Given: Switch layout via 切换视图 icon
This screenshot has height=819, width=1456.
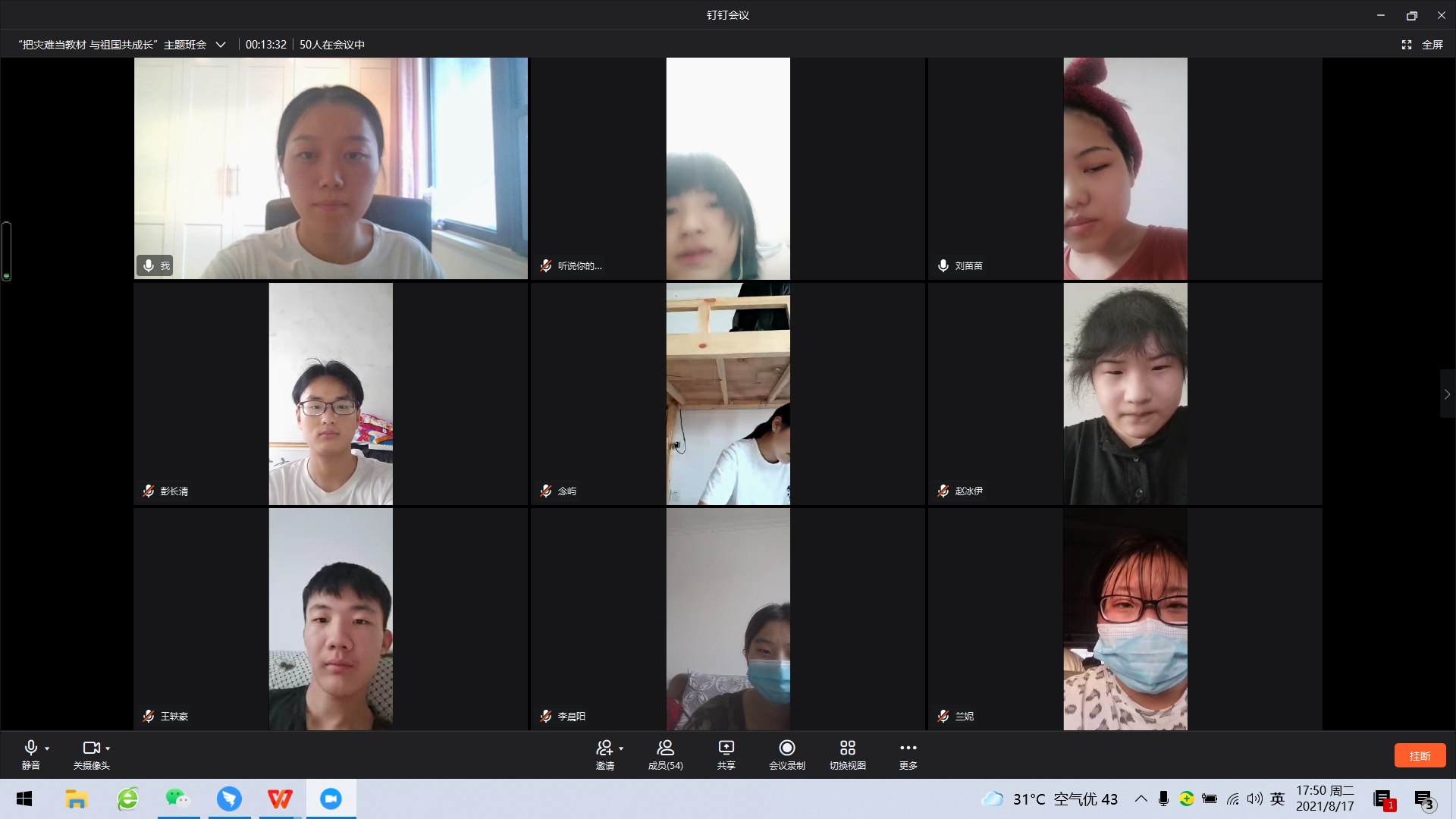Looking at the screenshot, I should pos(847,748).
